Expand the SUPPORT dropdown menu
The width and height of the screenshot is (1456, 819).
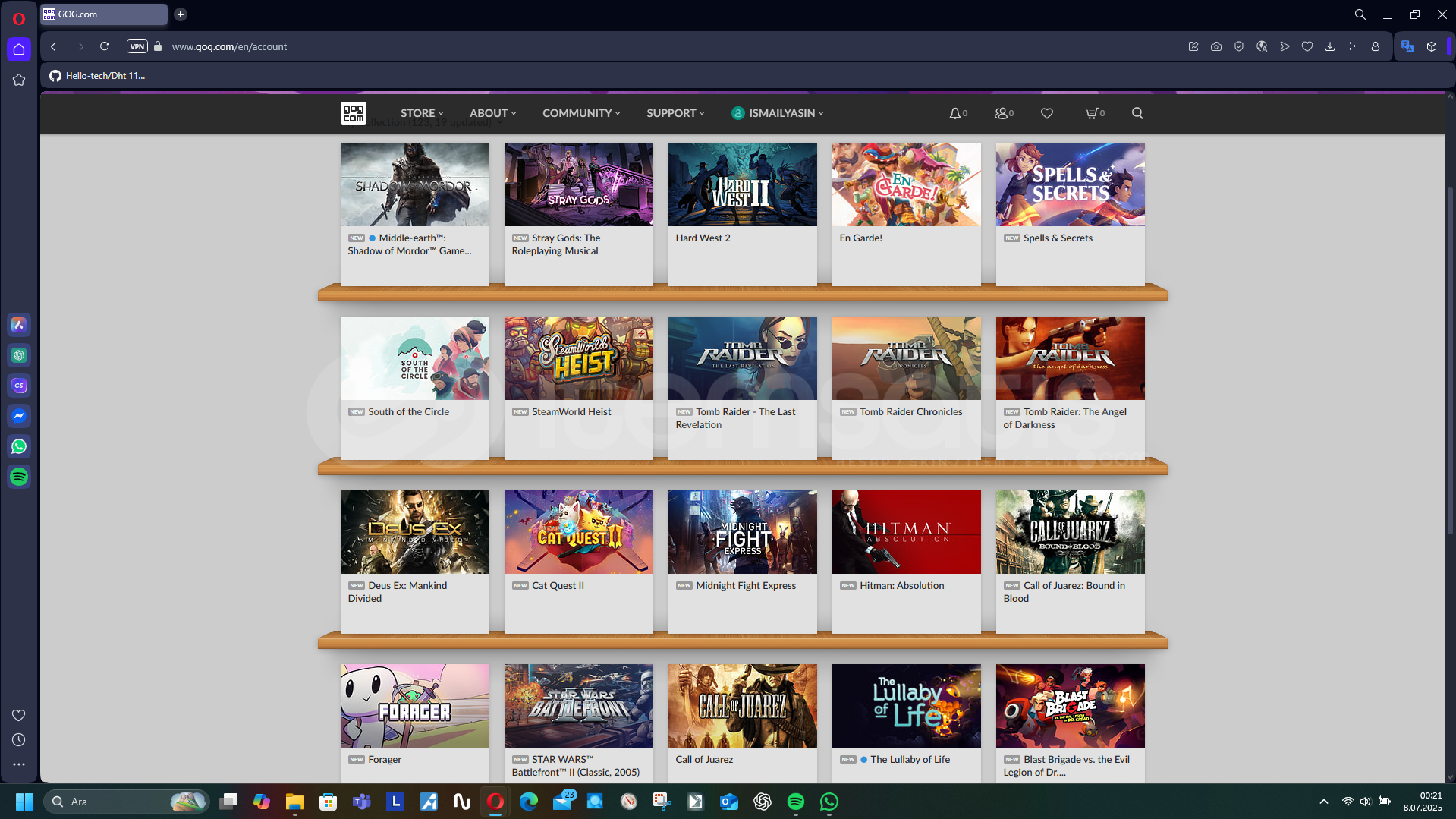[675, 113]
